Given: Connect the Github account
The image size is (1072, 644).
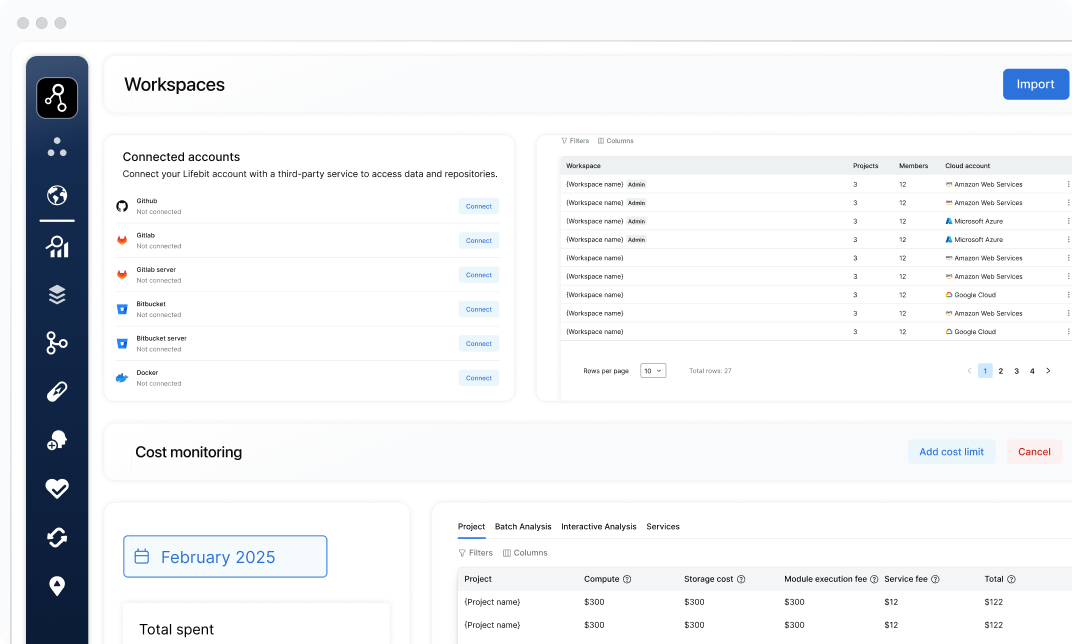Looking at the screenshot, I should (479, 206).
